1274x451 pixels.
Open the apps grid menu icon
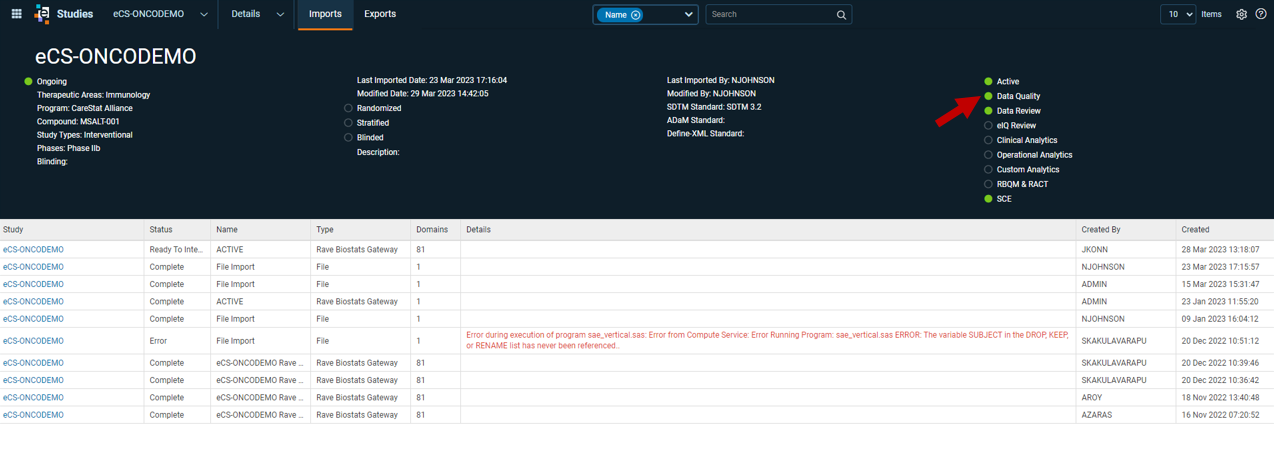[x=16, y=14]
